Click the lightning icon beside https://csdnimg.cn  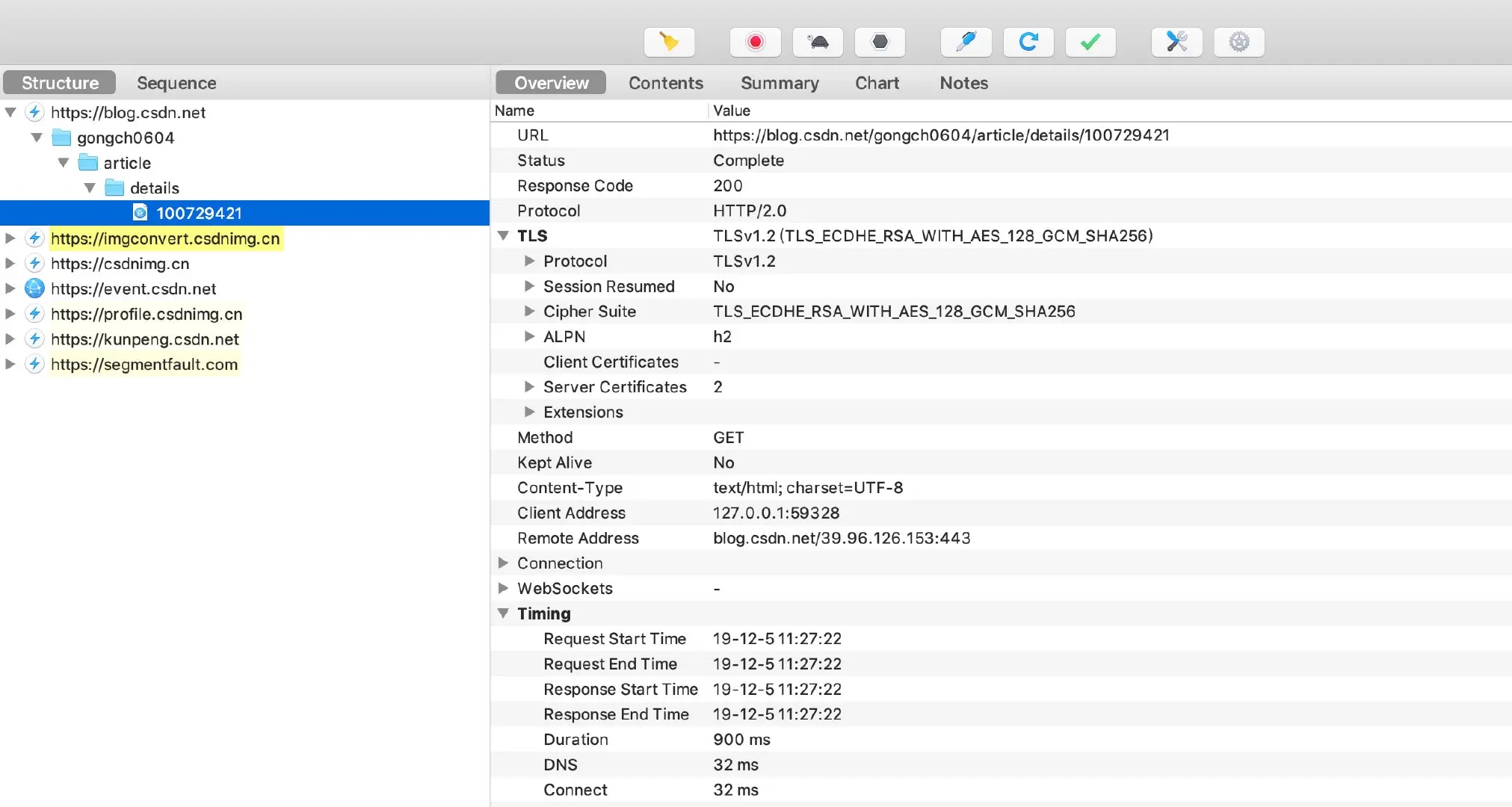34,263
